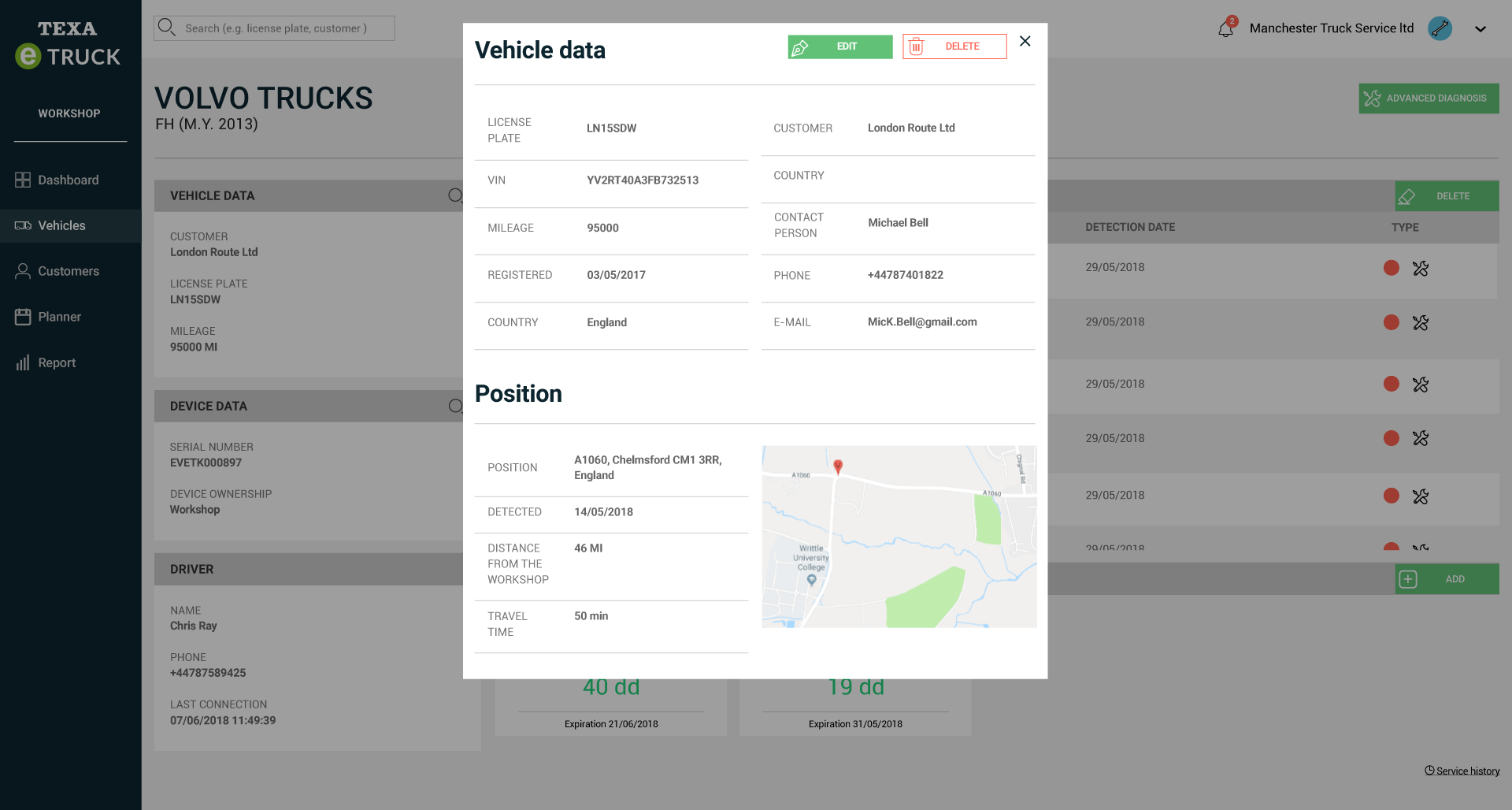
Task: Click the Report bar chart icon
Action: click(x=23, y=362)
